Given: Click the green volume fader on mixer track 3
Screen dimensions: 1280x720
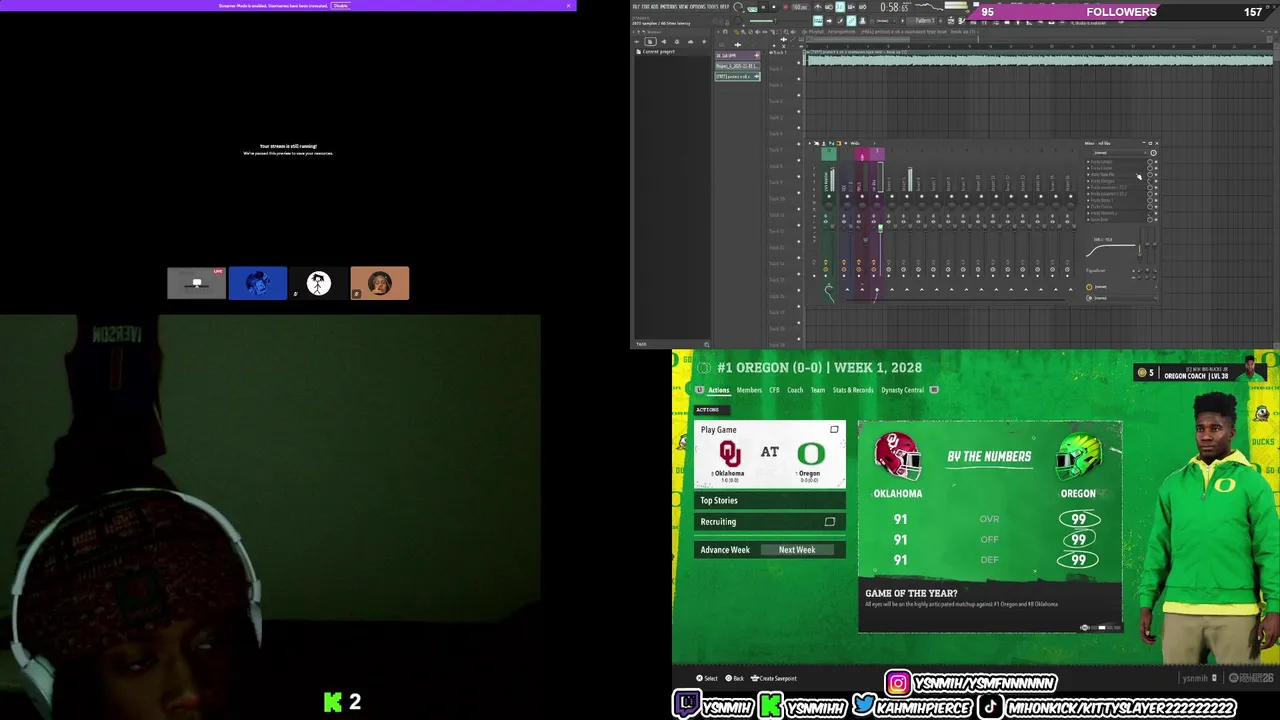Looking at the screenshot, I should coord(881,228).
